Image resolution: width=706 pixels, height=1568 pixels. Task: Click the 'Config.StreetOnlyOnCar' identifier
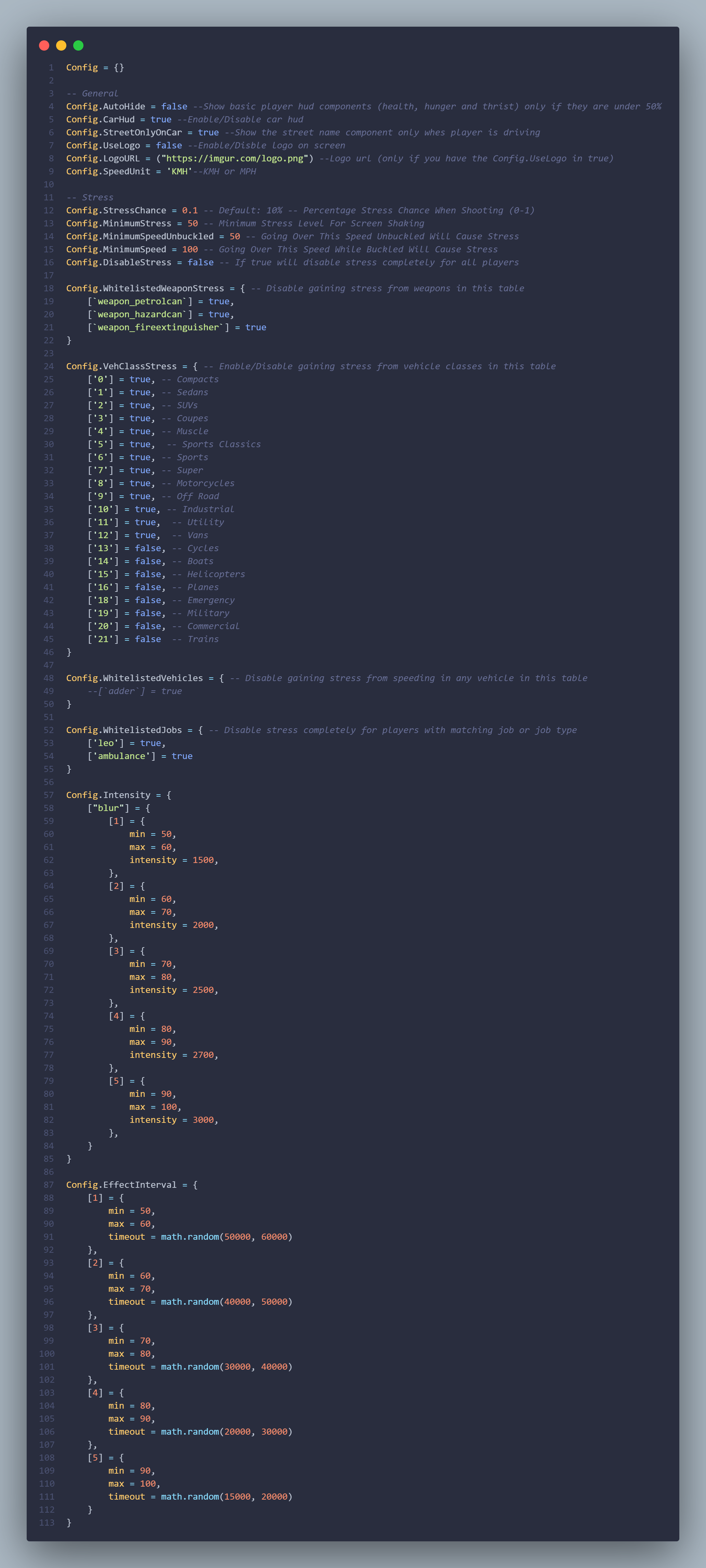pyautogui.click(x=124, y=132)
